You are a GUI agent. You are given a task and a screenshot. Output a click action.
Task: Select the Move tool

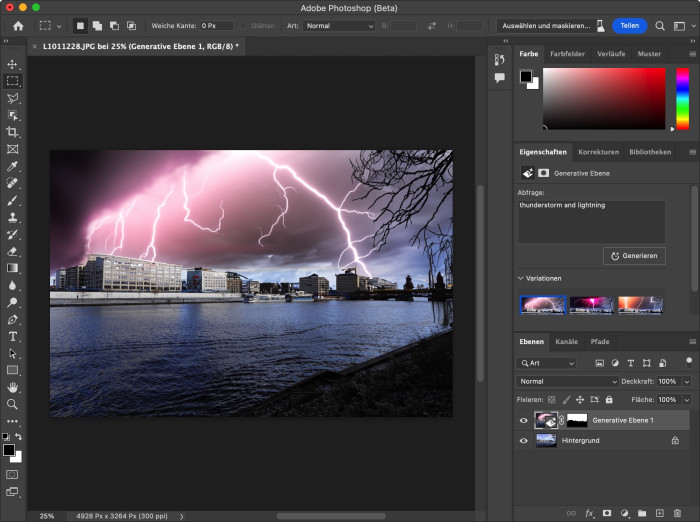(x=12, y=64)
